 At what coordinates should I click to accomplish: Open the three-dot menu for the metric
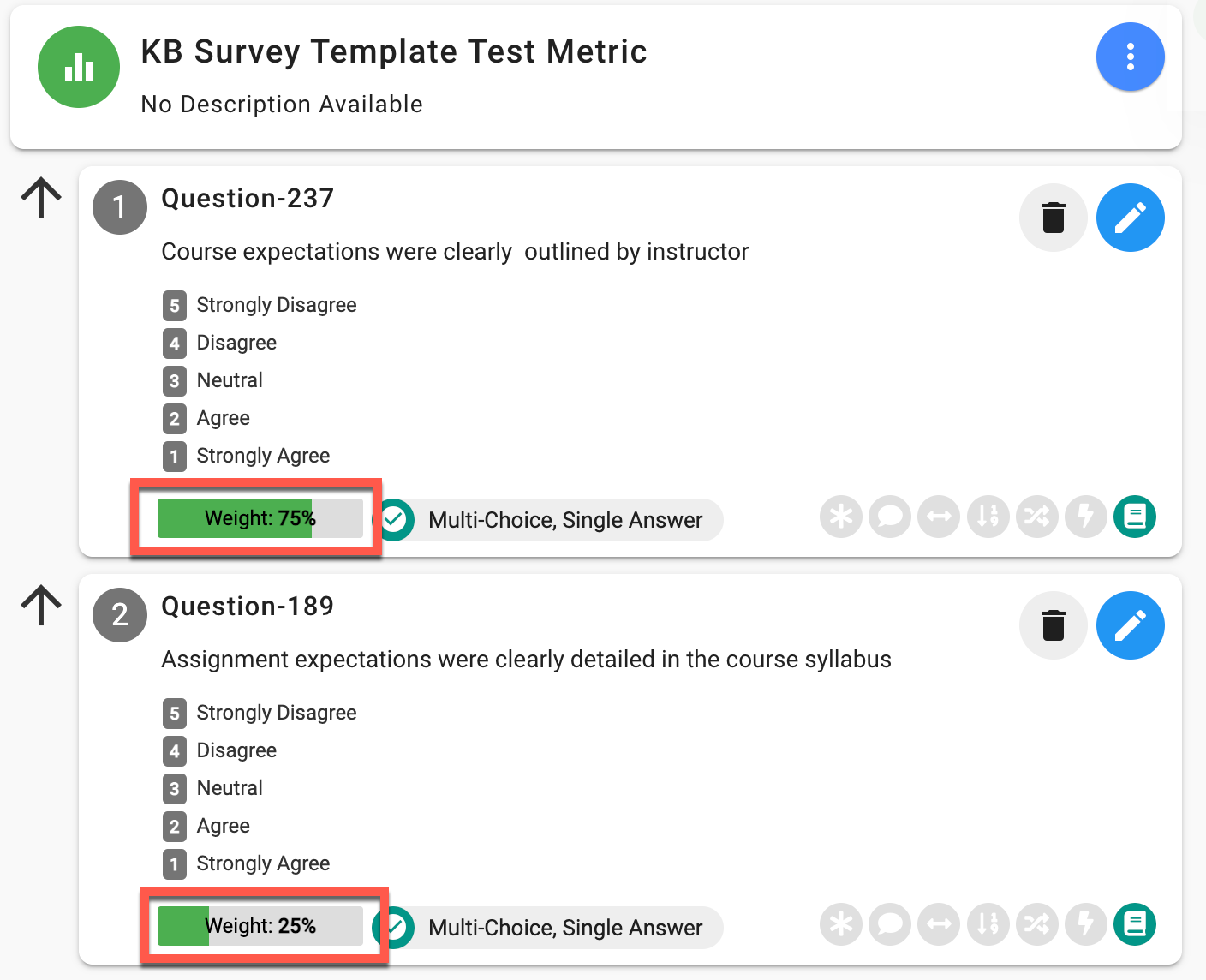[x=1130, y=57]
